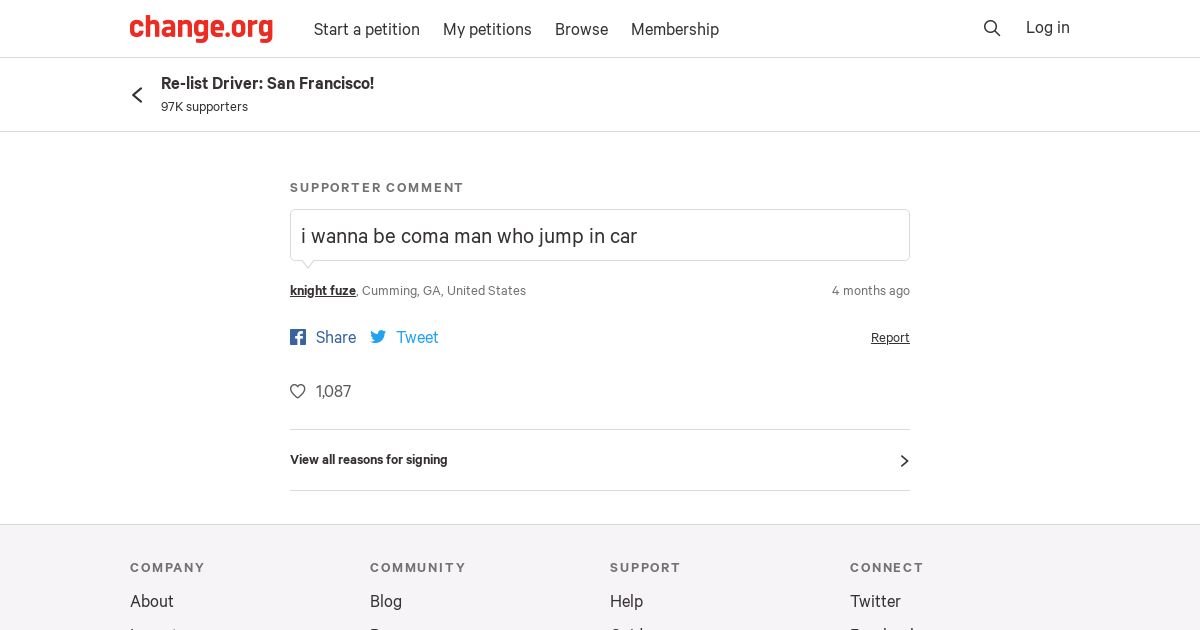1200x630 pixels.
Task: Open knight fuze's profile link
Action: (x=322, y=291)
